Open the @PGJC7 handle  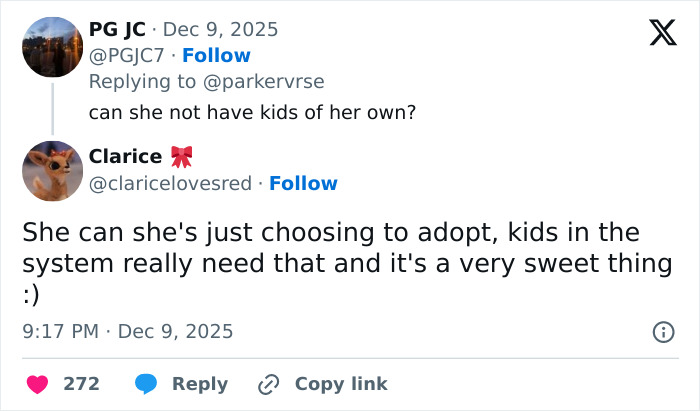click(x=125, y=55)
